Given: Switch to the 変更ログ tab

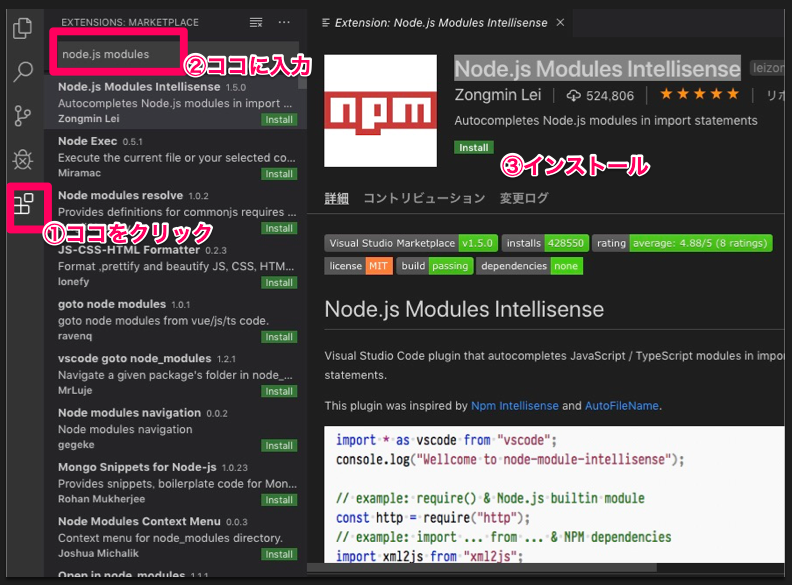Looking at the screenshot, I should pyautogui.click(x=524, y=198).
